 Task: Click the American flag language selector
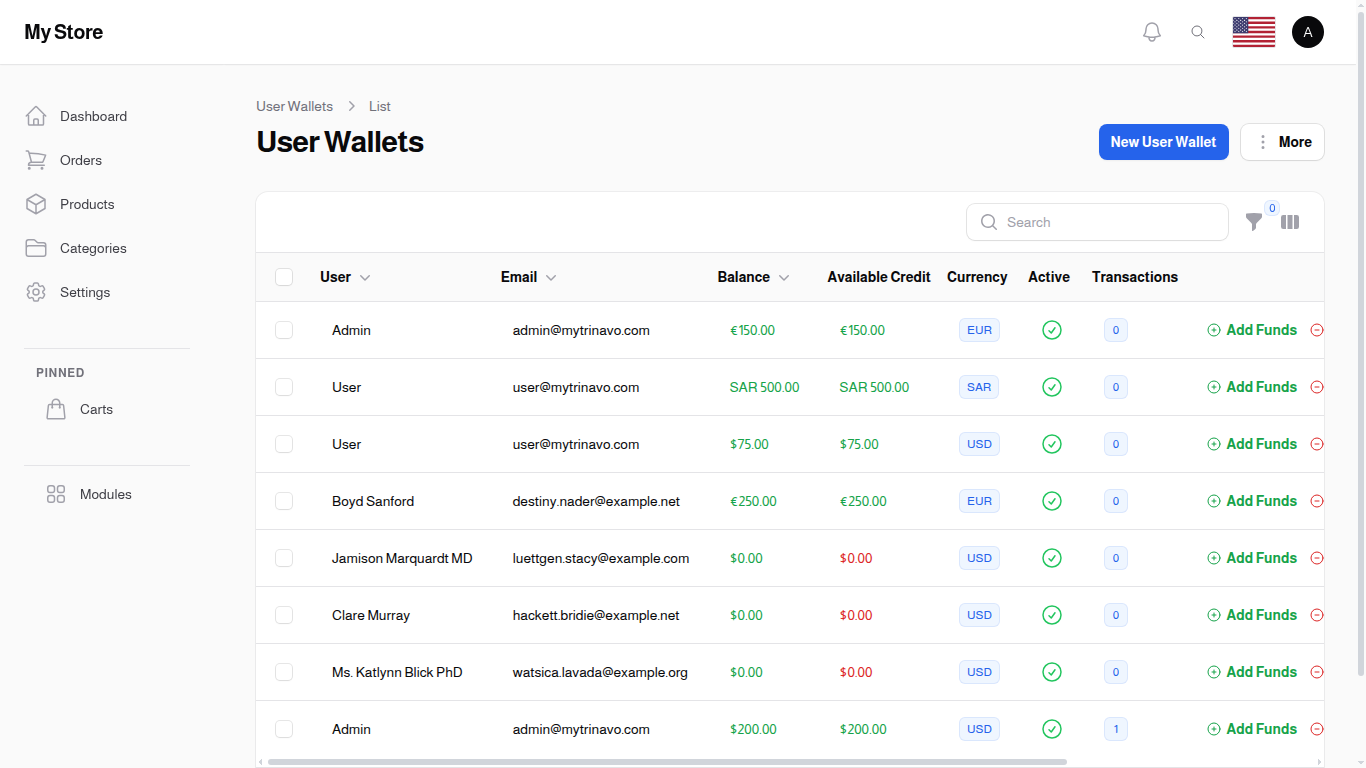(x=1253, y=31)
